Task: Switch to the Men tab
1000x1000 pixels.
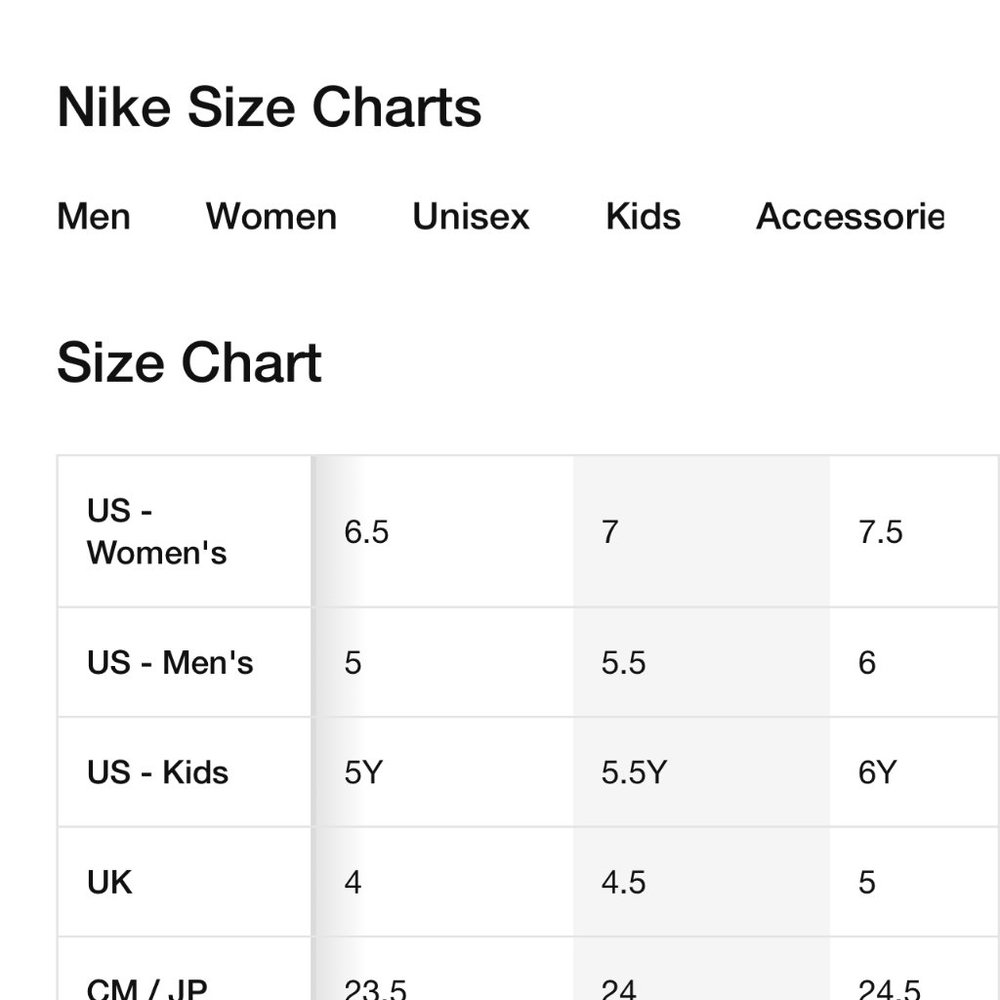Action: (x=94, y=216)
